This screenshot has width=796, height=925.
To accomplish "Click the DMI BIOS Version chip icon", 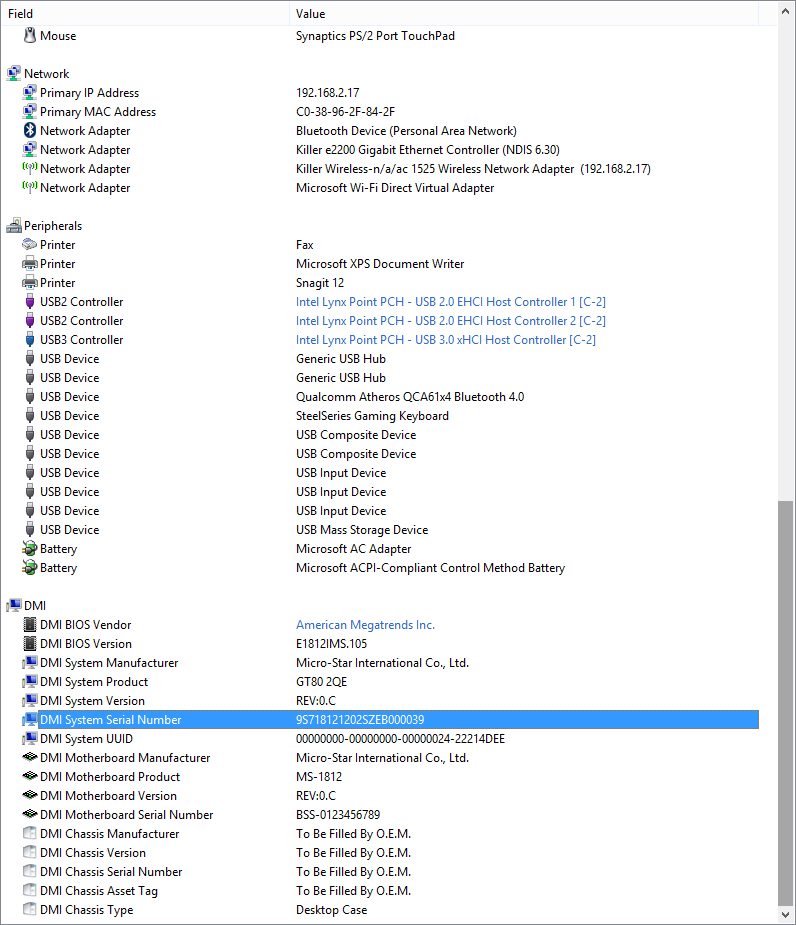I will (x=30, y=643).
